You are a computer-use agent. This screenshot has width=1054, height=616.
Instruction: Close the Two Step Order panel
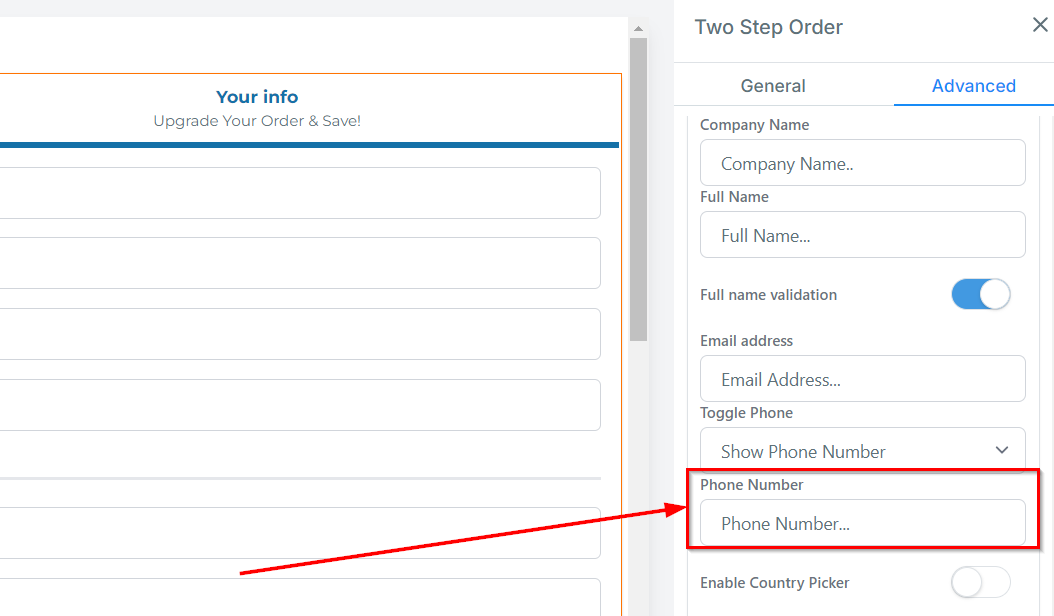point(1040,25)
